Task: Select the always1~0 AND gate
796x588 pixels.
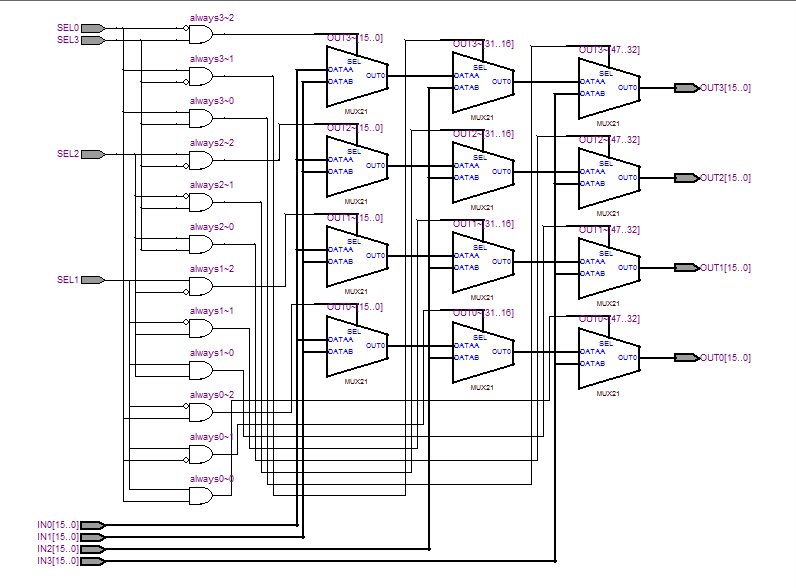Action: (x=201, y=370)
